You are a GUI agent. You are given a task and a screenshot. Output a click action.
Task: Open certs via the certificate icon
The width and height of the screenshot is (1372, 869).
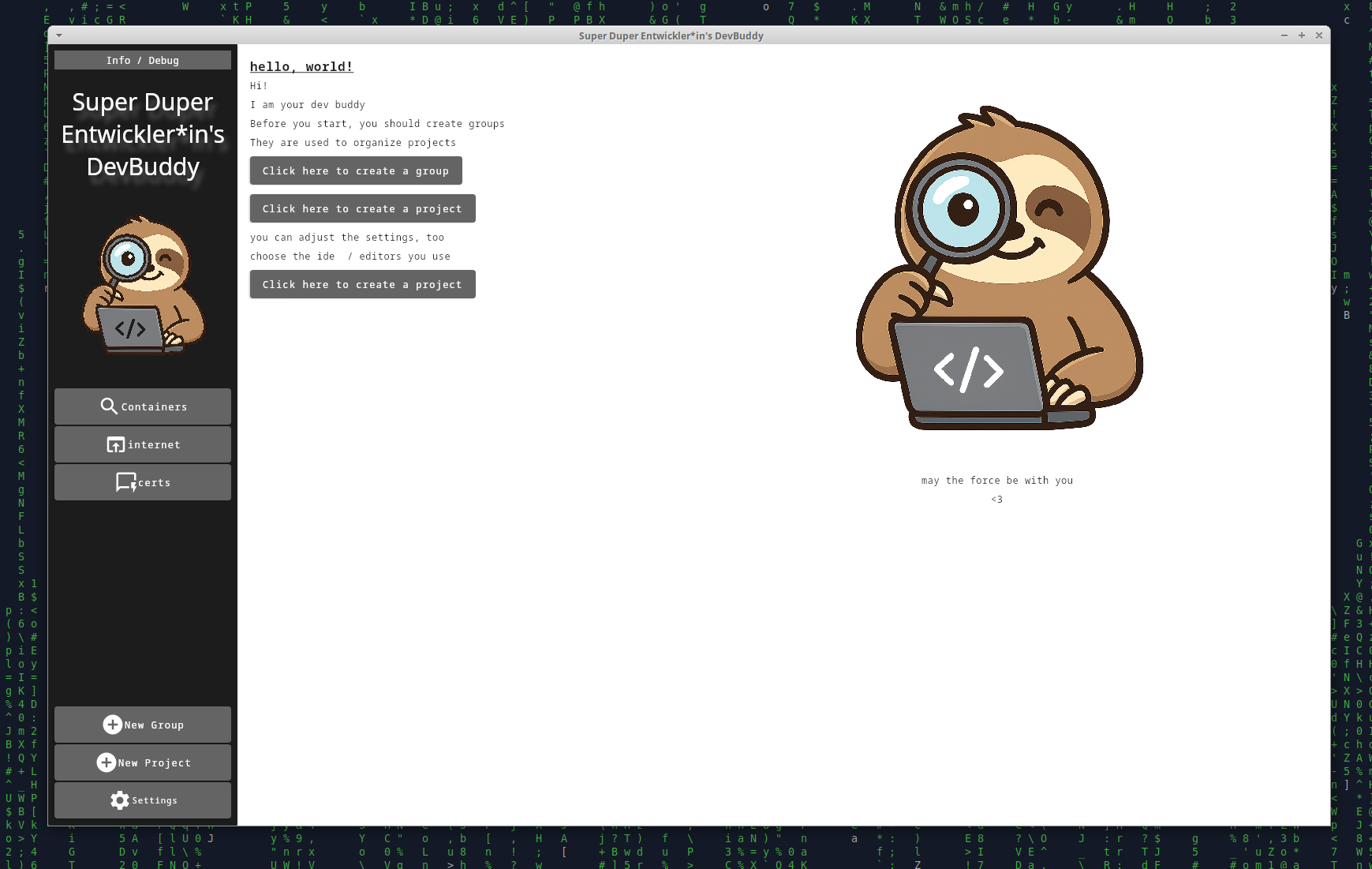pyautogui.click(x=126, y=481)
